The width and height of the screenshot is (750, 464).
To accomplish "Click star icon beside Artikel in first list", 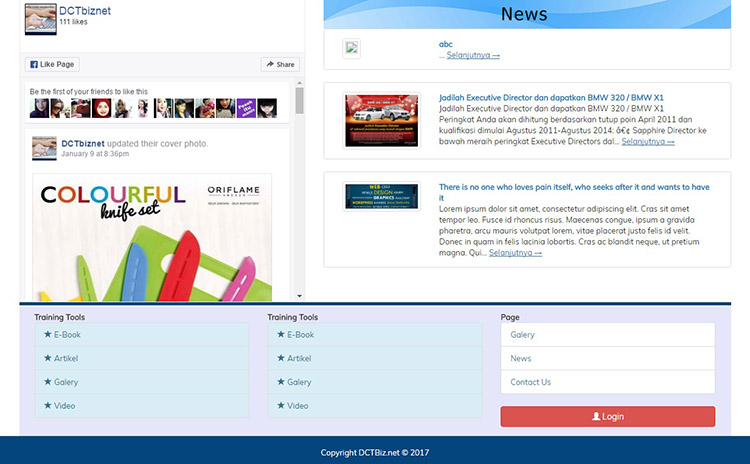I will (x=47, y=358).
